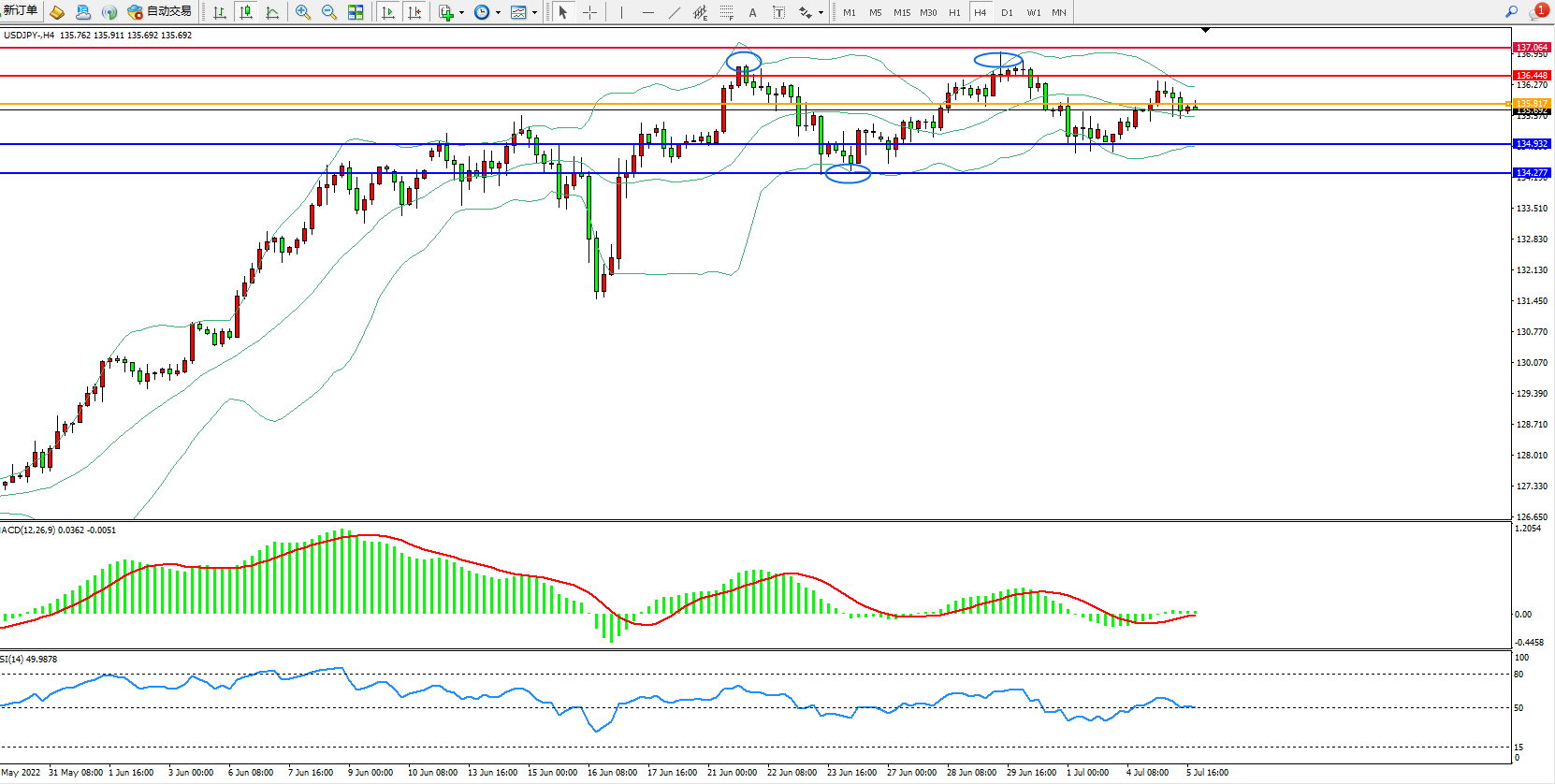1555x784 pixels.
Task: Tile windows with the grid icon
Action: [x=356, y=12]
